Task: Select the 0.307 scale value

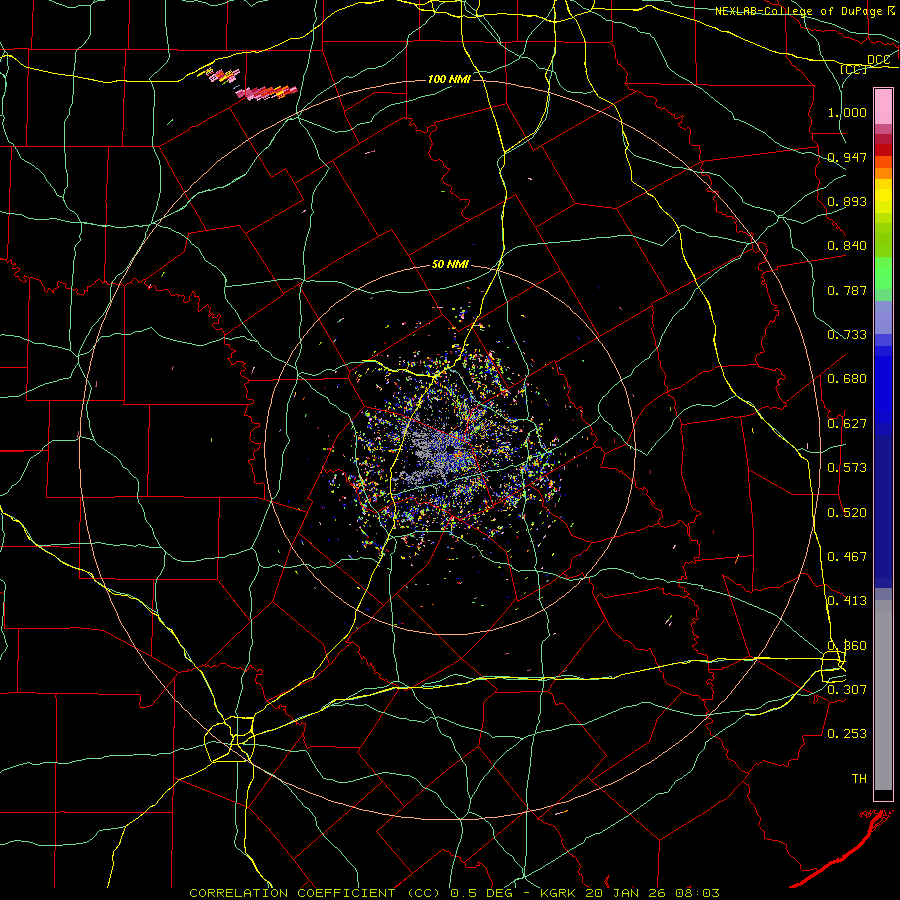Action: pyautogui.click(x=847, y=689)
